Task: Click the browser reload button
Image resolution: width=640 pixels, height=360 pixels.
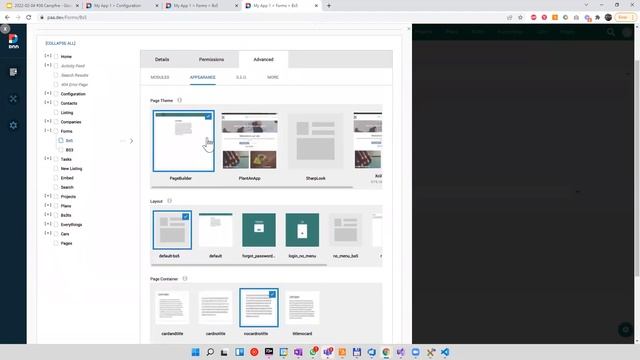Action: pyautogui.click(x=29, y=18)
